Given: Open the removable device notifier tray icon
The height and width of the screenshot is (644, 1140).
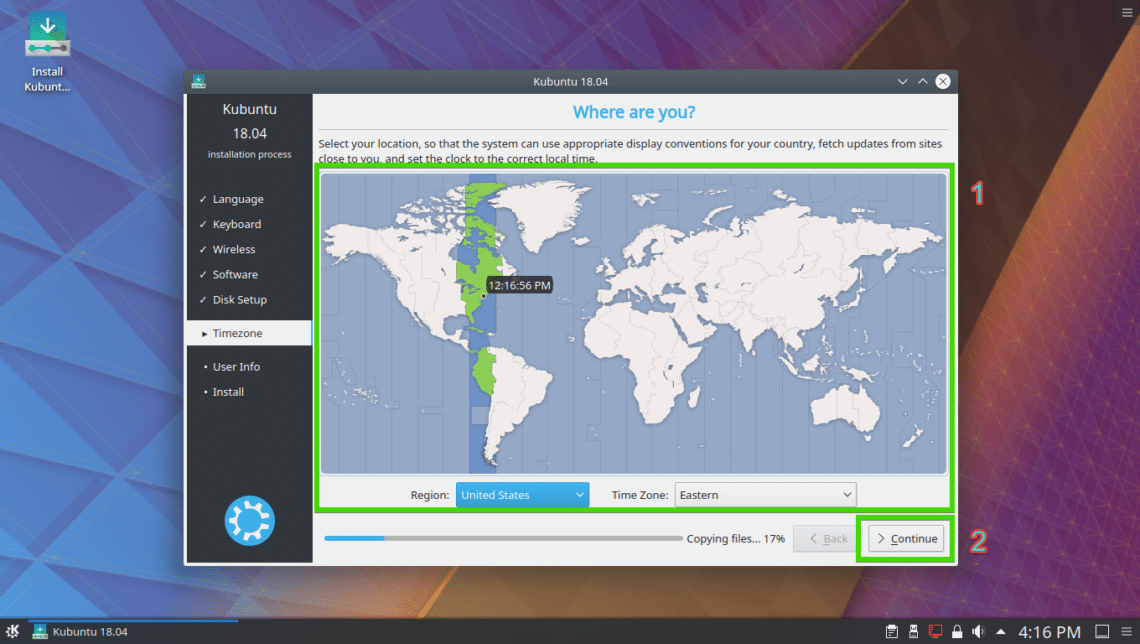Looking at the screenshot, I should 913,632.
